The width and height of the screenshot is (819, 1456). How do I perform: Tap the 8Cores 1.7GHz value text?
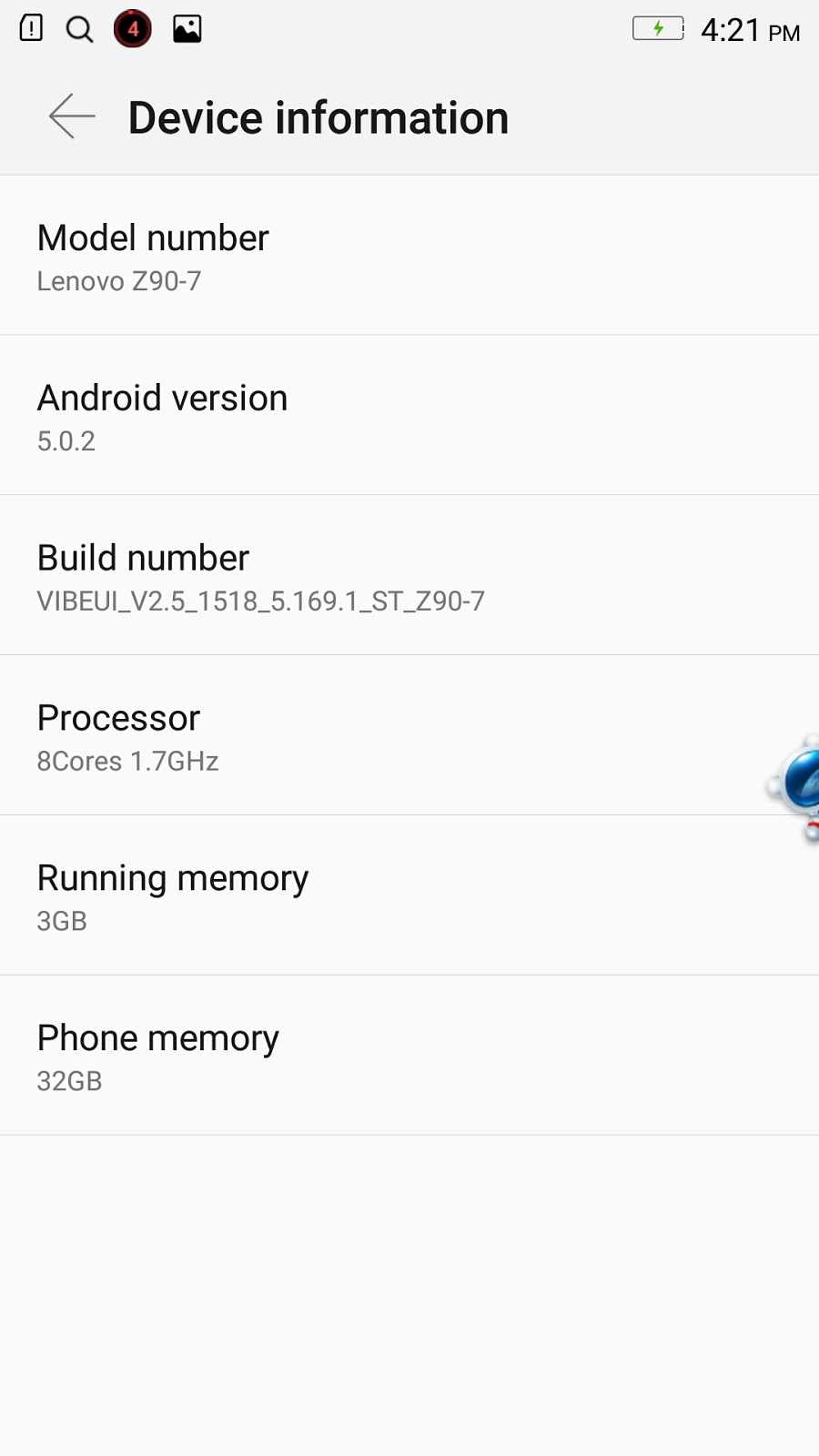pyautogui.click(x=128, y=762)
